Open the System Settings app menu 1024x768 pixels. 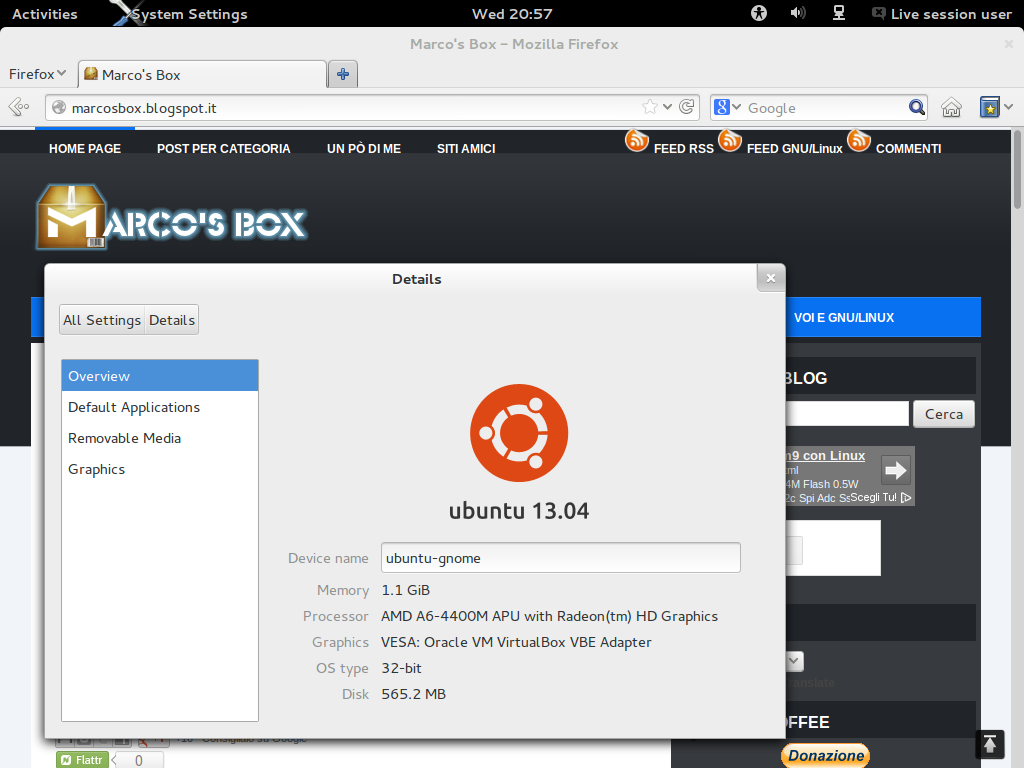(181, 14)
